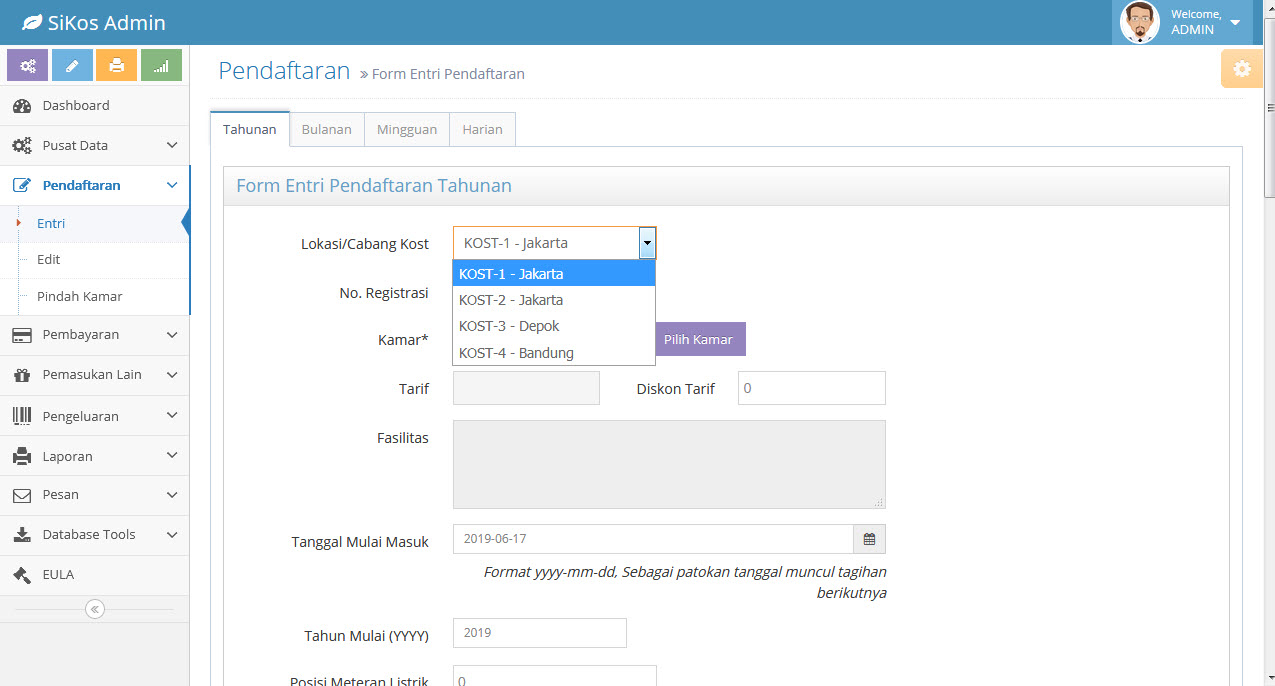Viewport: 1275px width, 686px height.
Task: Switch to the Harian tab
Action: 482,130
